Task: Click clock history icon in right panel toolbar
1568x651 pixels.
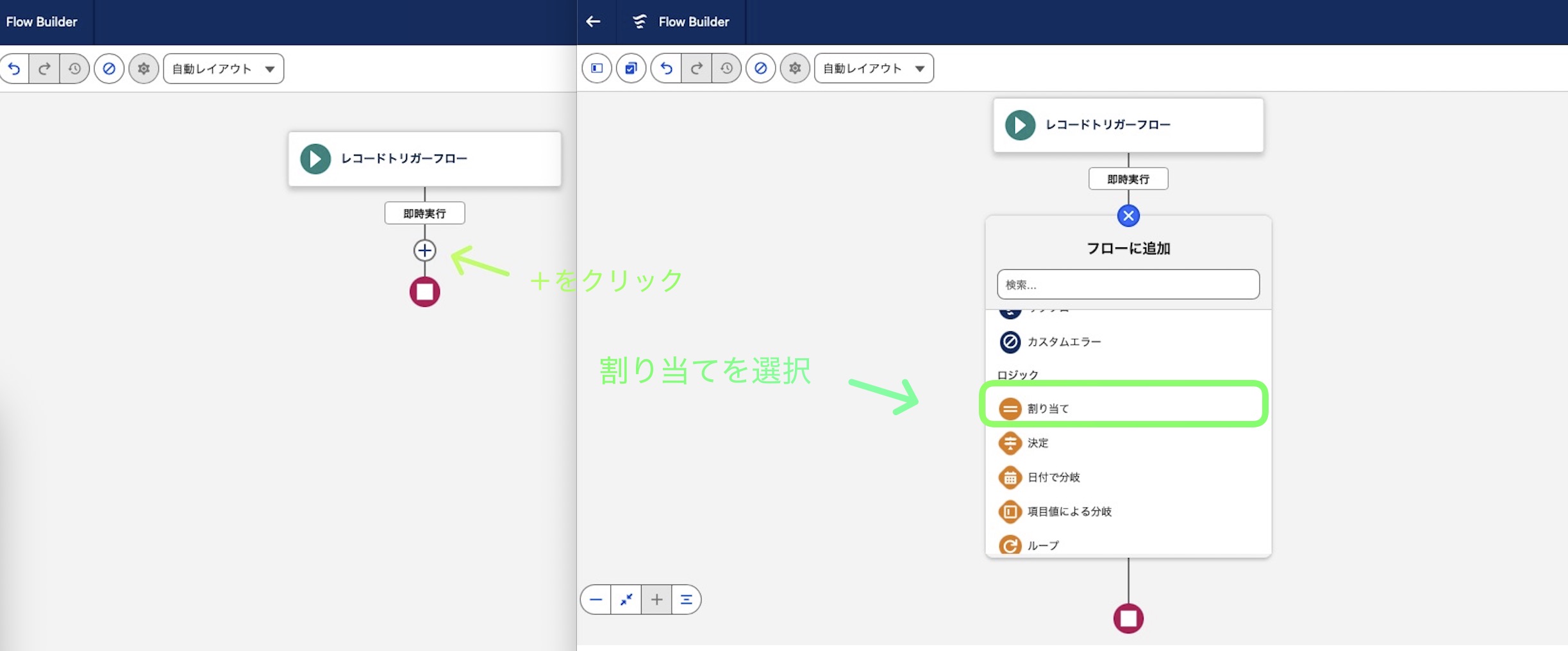Action: [726, 68]
